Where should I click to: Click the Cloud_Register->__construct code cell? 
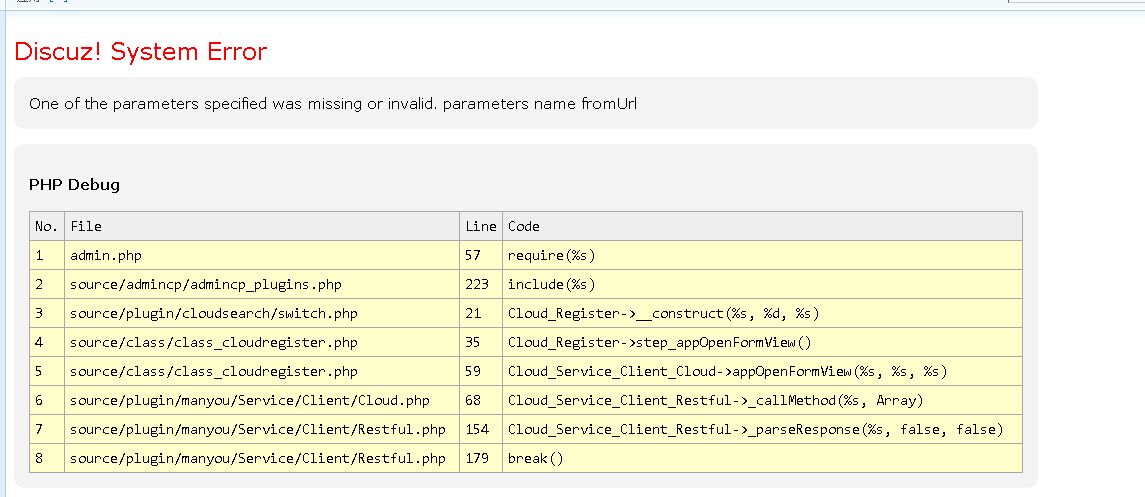762,313
